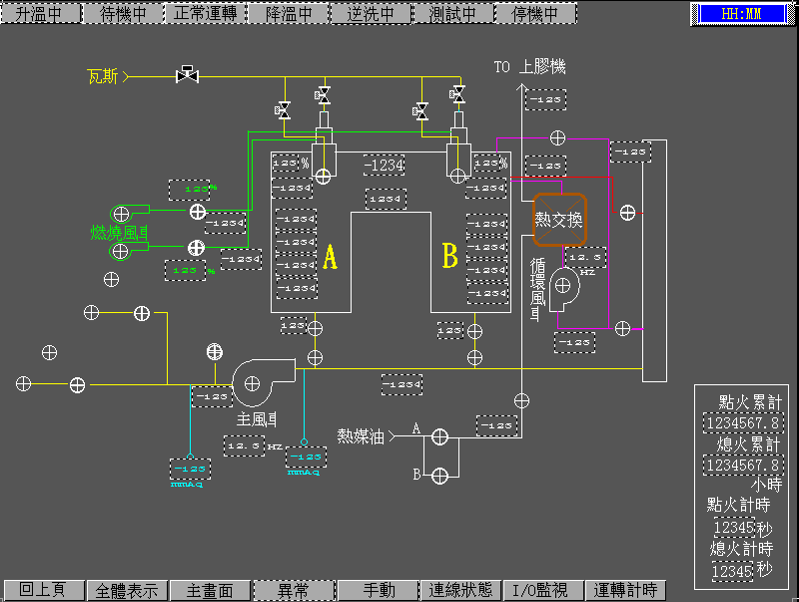
Task: Open the 運轉計時 run timer page
Action: pos(626,590)
